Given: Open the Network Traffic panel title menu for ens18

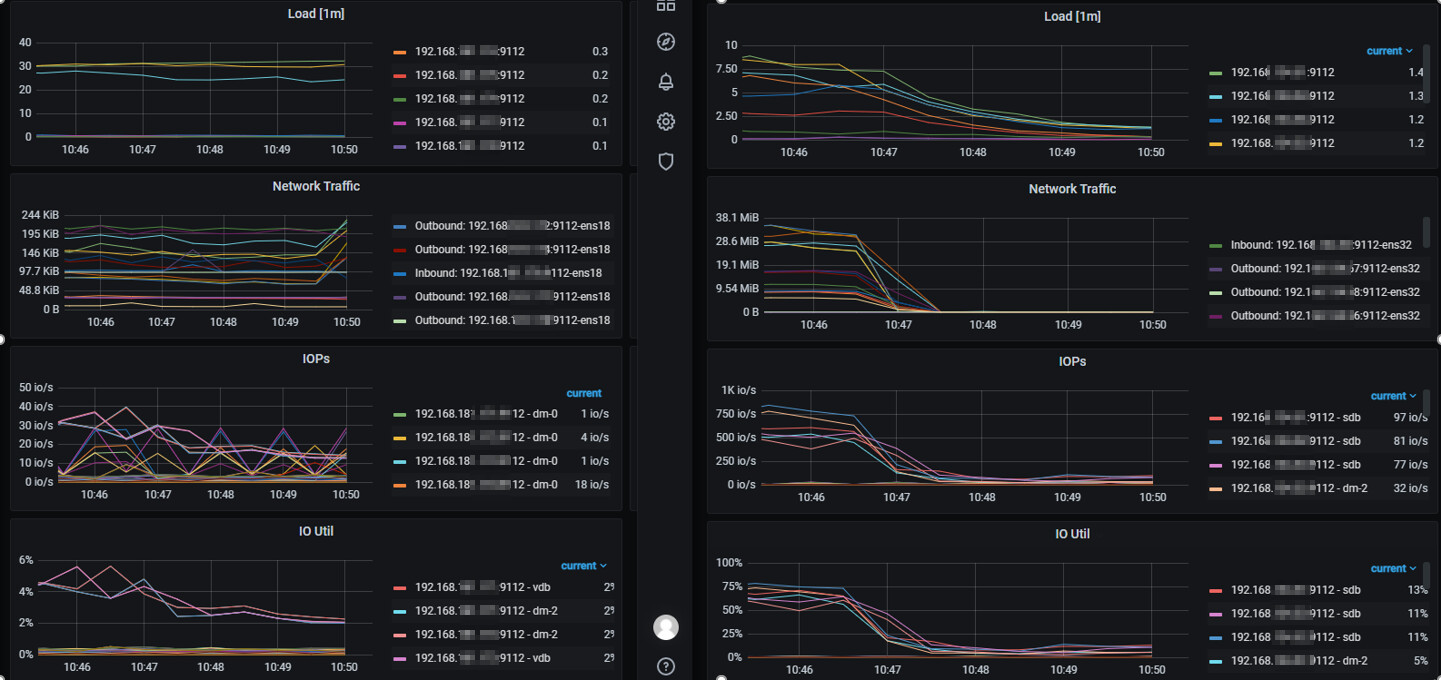Looking at the screenshot, I should [x=316, y=186].
